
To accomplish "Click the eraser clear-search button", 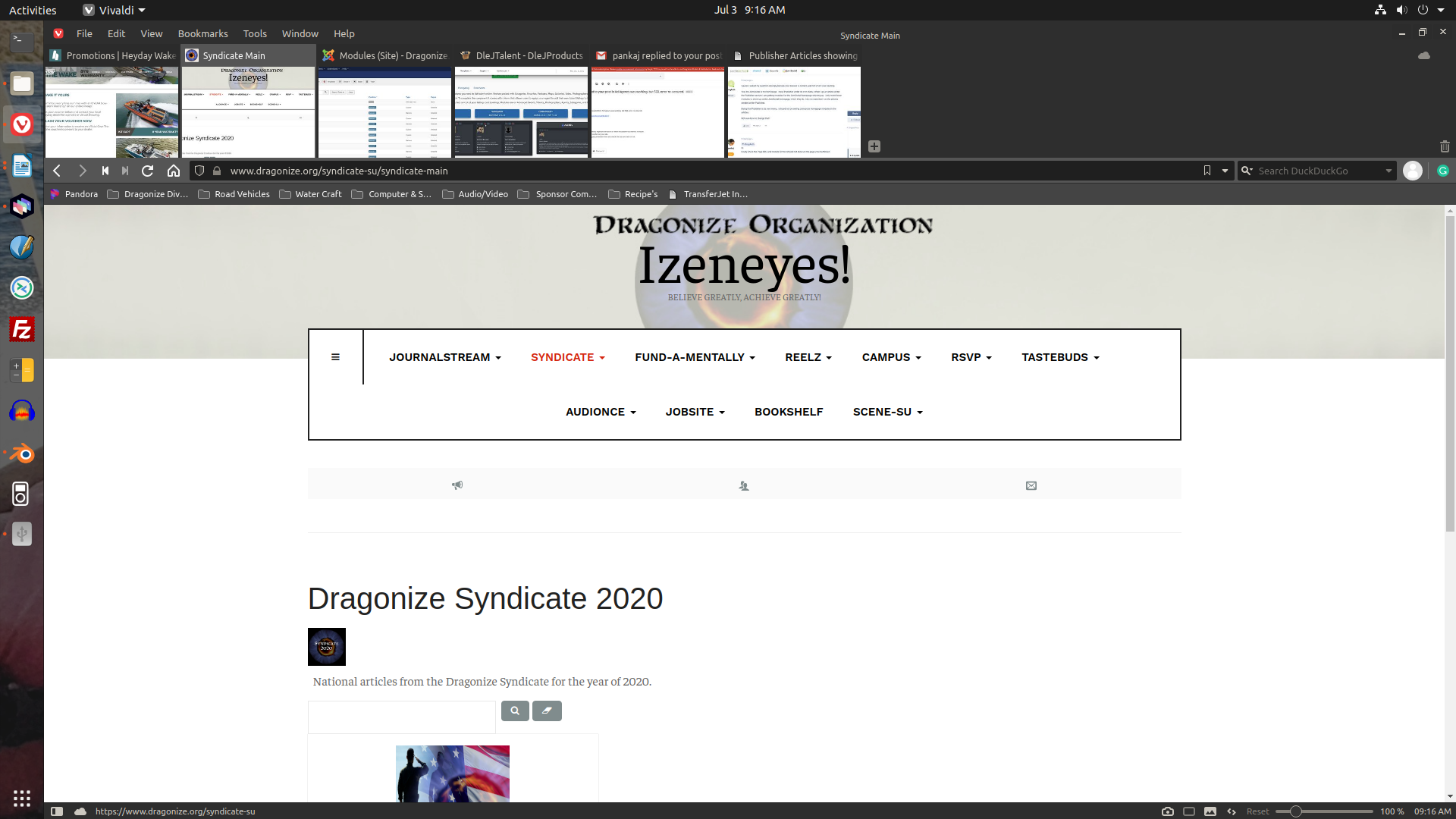I will pyautogui.click(x=547, y=711).
